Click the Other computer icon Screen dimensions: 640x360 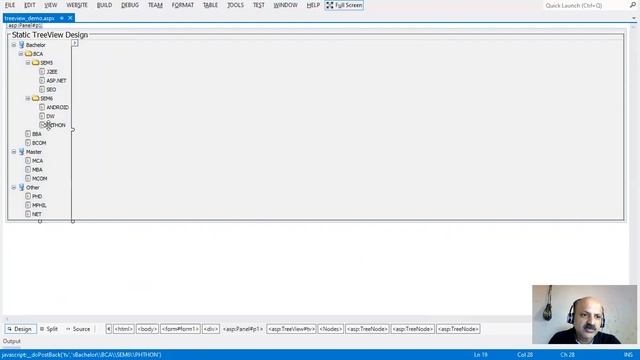coord(21,187)
